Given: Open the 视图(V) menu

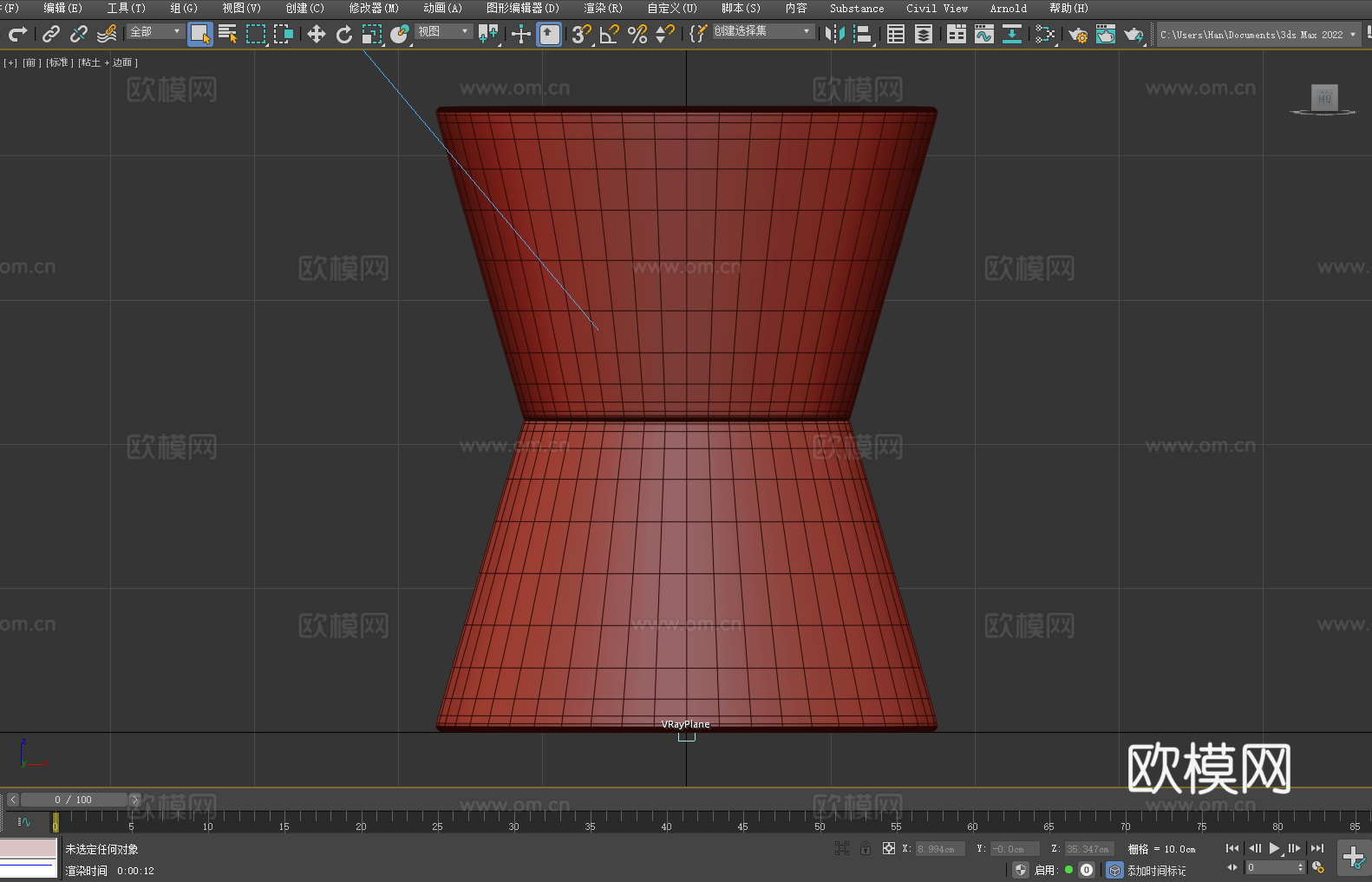Looking at the screenshot, I should [x=241, y=8].
